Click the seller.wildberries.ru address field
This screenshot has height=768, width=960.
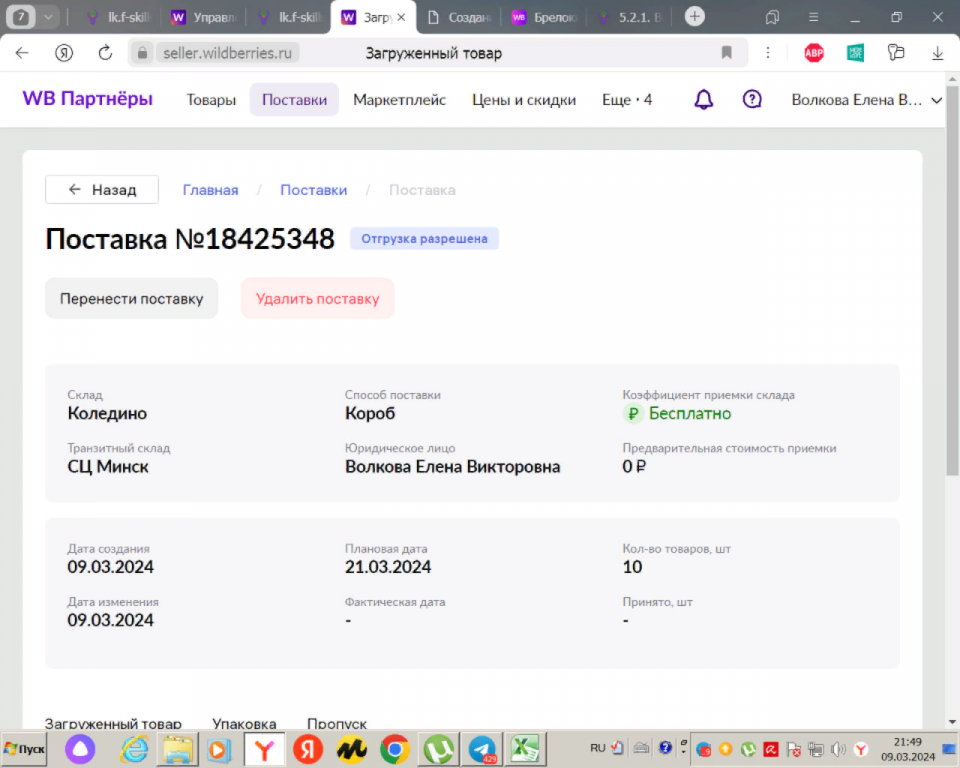tap(228, 53)
